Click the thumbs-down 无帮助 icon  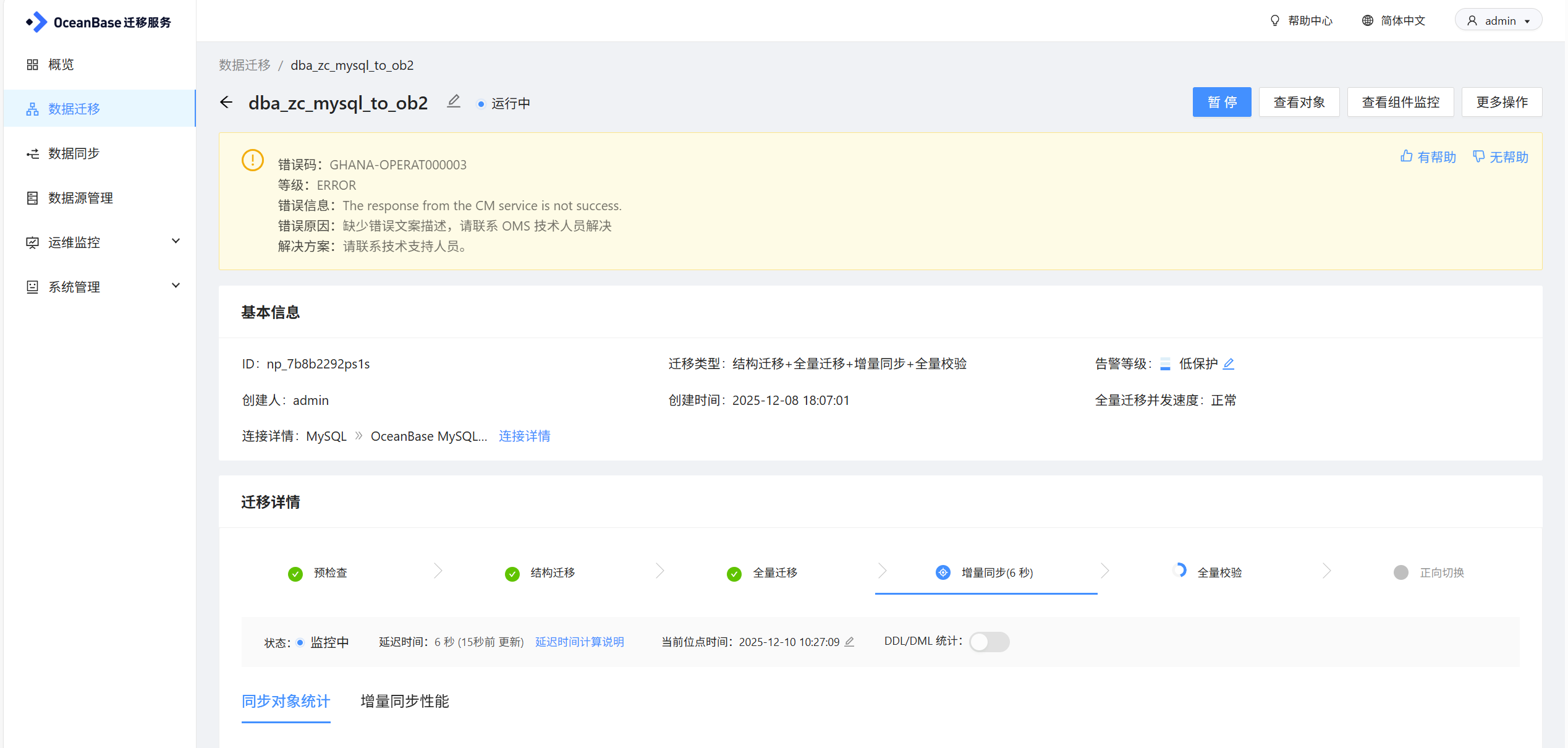tap(1478, 156)
